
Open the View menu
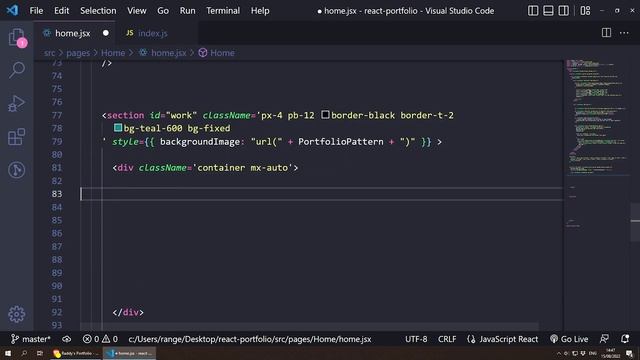point(137,11)
